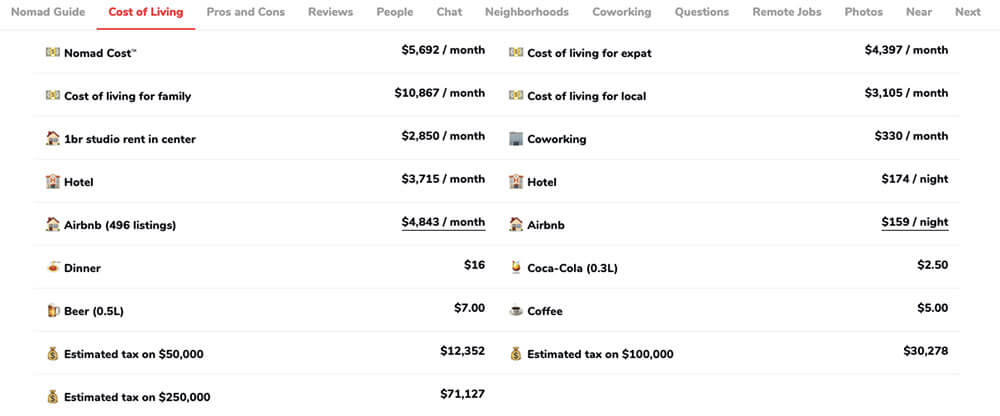Image resolution: width=1000 pixels, height=416 pixels.
Task: Open the $4,843 / month Airbnb link
Action: pos(443,222)
